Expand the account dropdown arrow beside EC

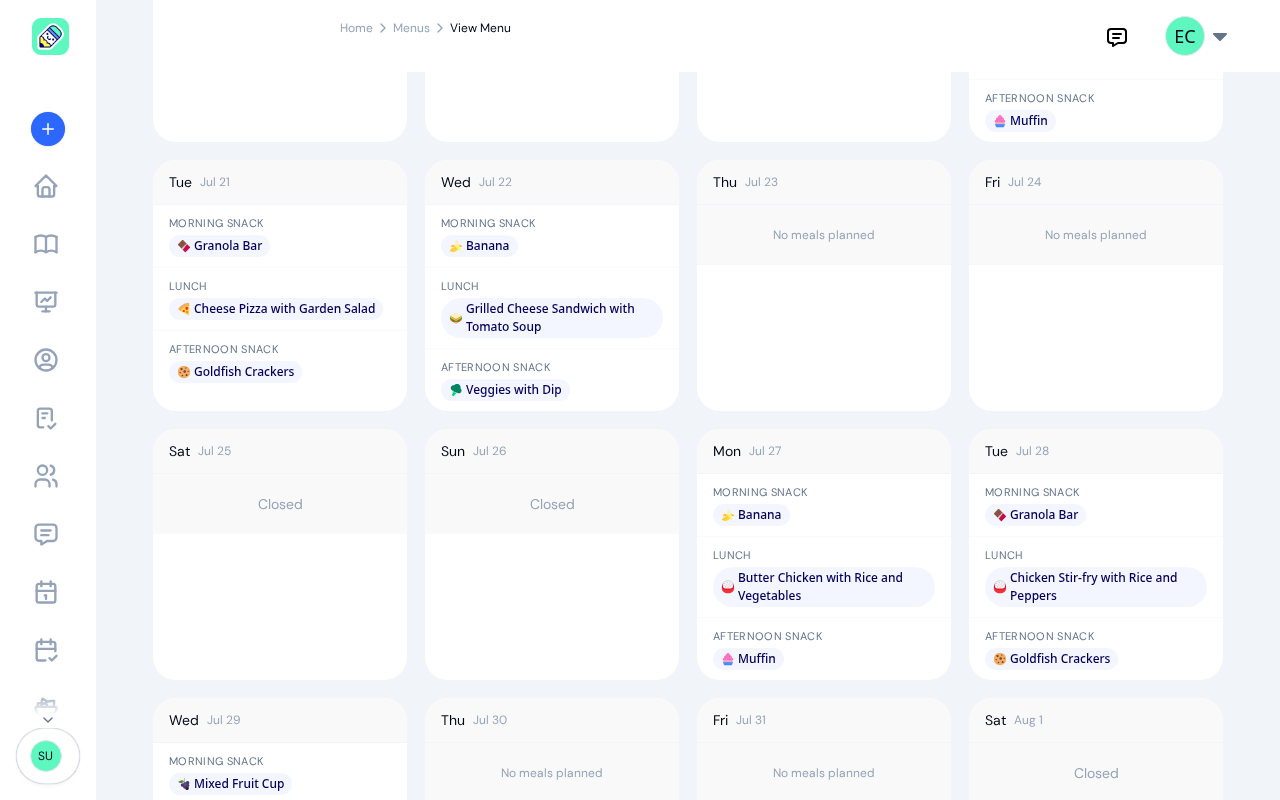(x=1220, y=37)
